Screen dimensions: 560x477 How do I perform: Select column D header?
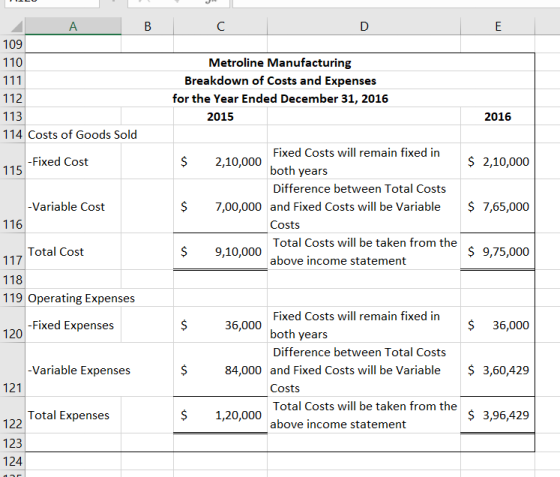coord(364,26)
